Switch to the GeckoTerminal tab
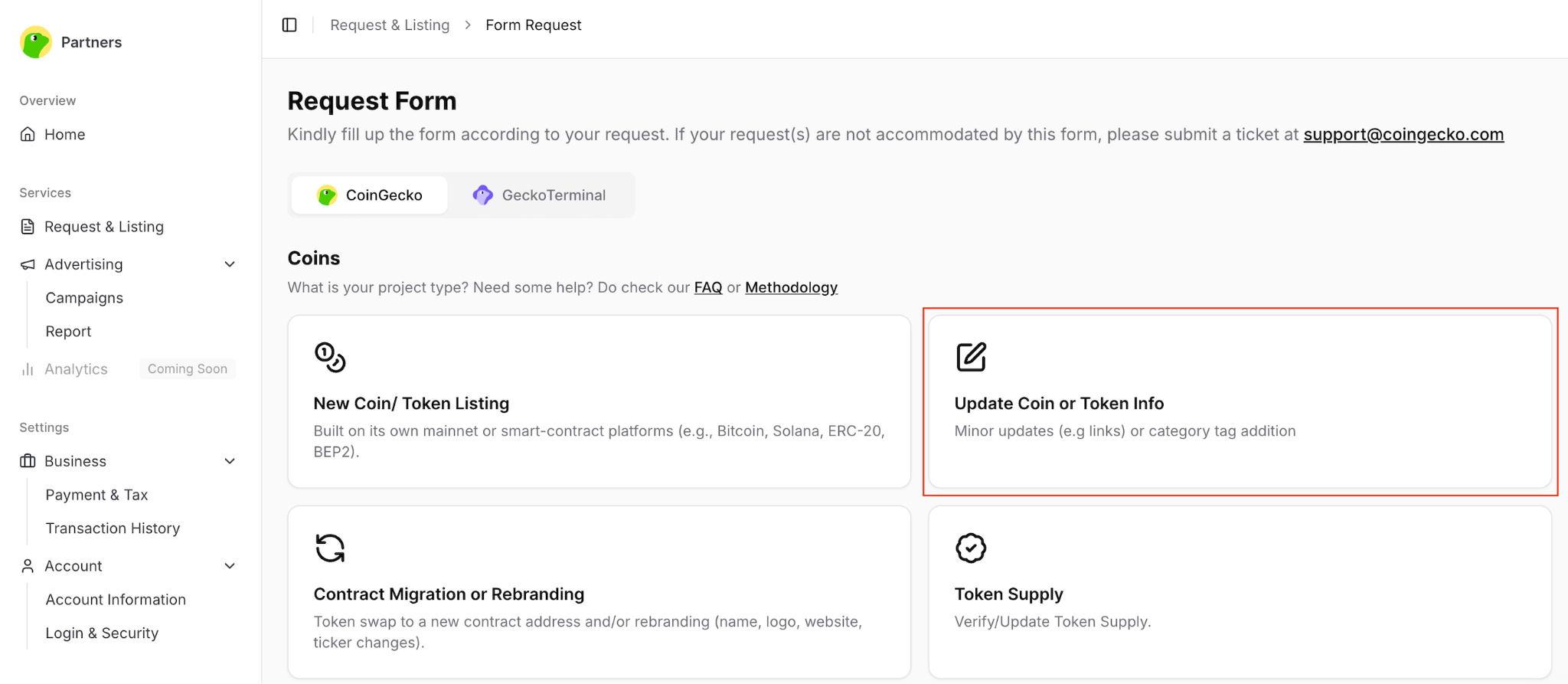 [539, 195]
